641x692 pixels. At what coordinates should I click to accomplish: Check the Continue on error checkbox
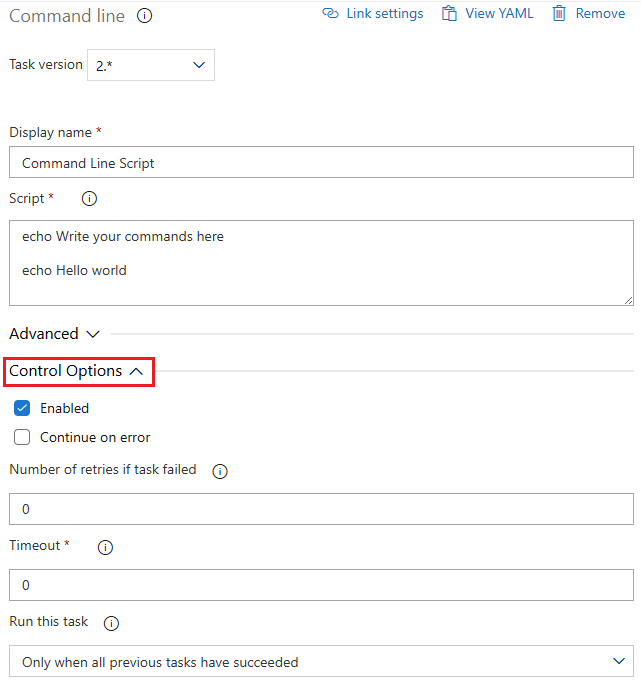[x=22, y=437]
